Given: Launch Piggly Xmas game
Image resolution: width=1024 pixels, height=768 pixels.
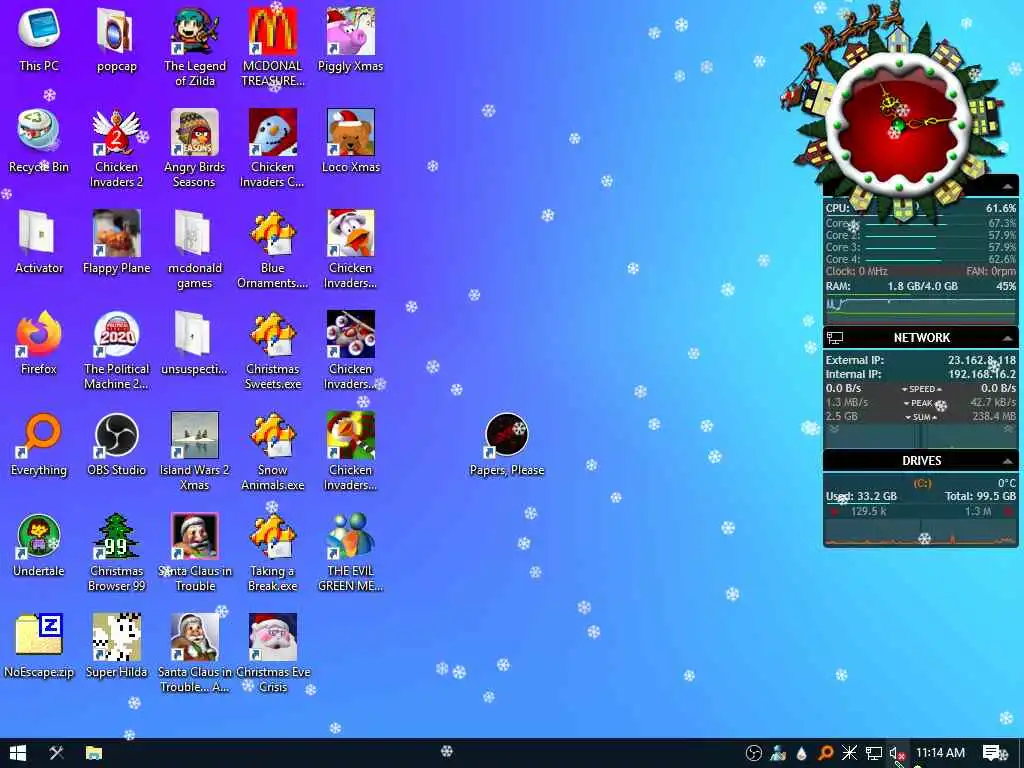Looking at the screenshot, I should pos(351,39).
